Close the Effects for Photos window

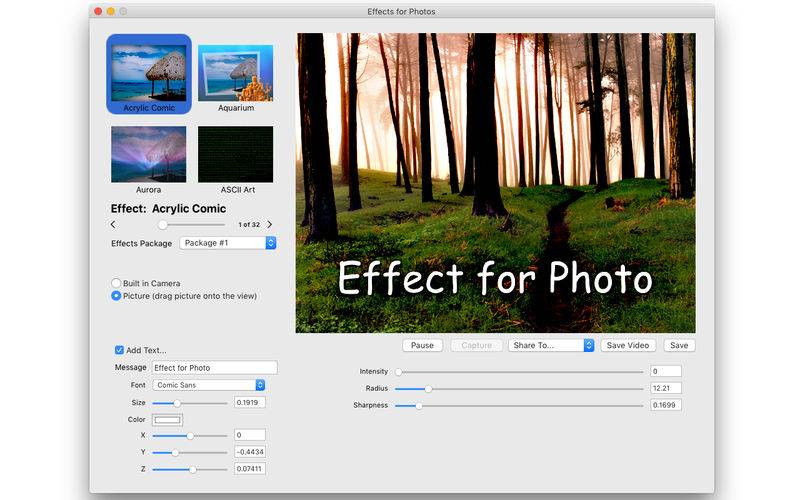pyautogui.click(x=98, y=11)
